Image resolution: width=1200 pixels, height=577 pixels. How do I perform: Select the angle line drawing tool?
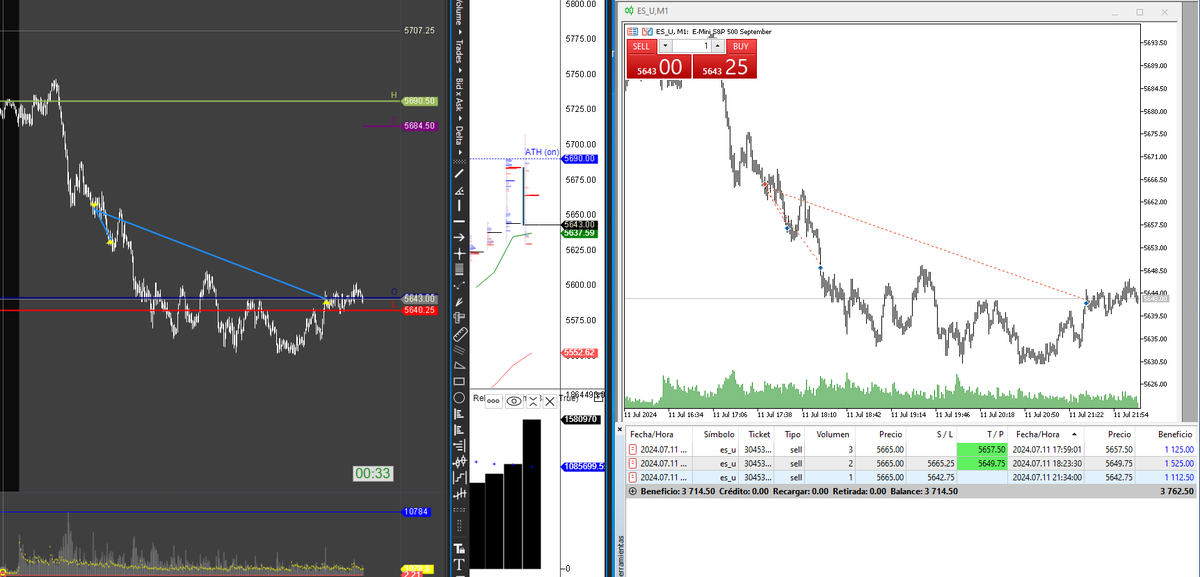coord(459,189)
